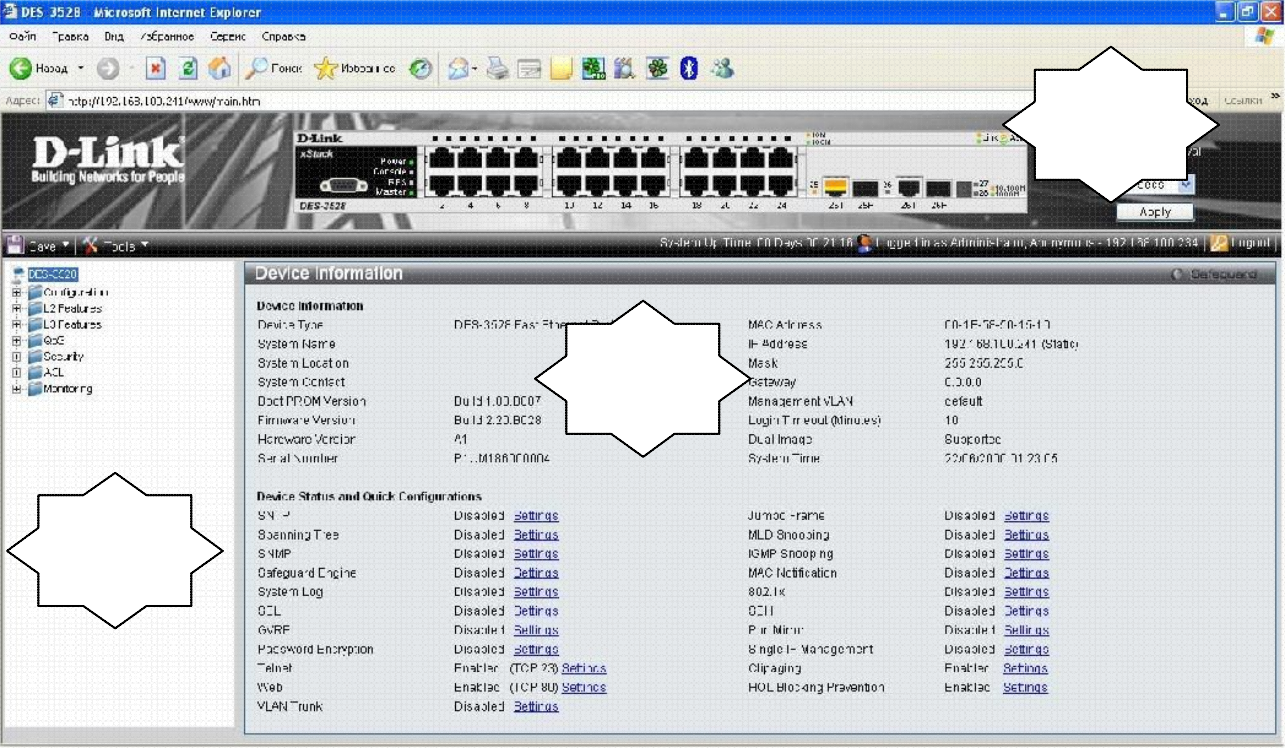Select Monitoring folder label in tree

click(x=68, y=388)
